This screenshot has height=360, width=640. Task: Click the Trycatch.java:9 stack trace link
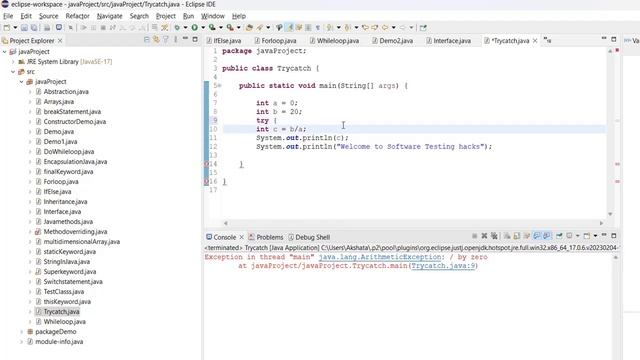tap(443, 266)
